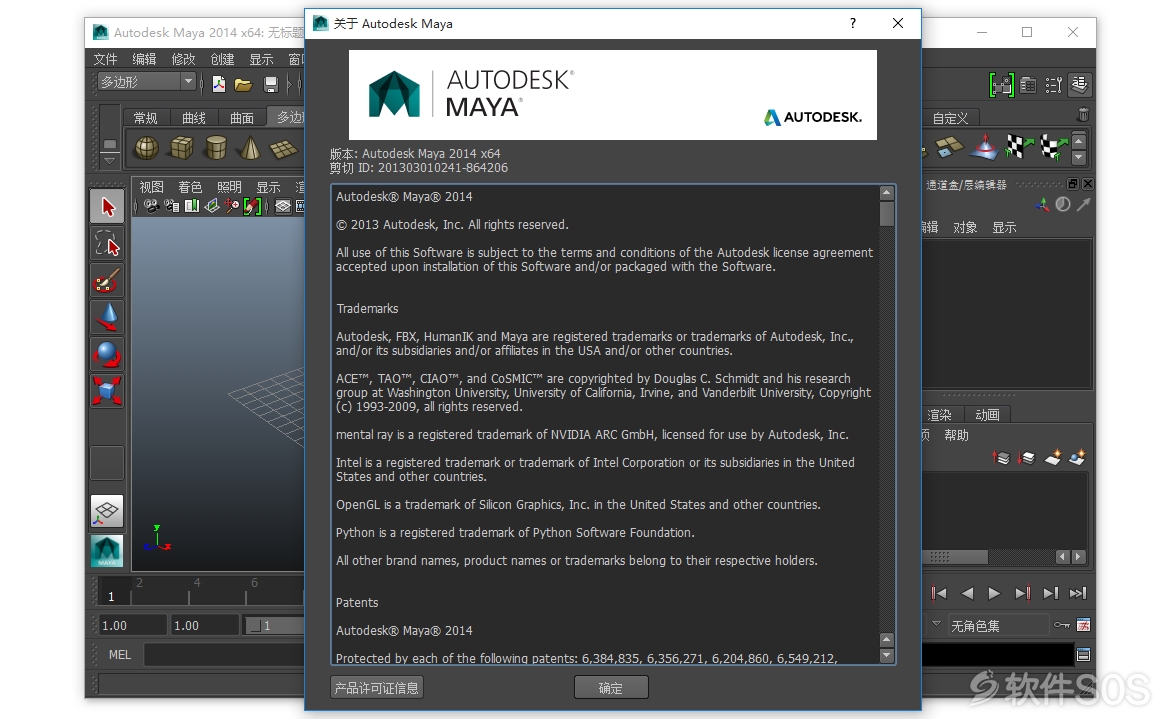The image size is (1167, 719).
Task: Move the selected layer up
Action: point(1002,458)
